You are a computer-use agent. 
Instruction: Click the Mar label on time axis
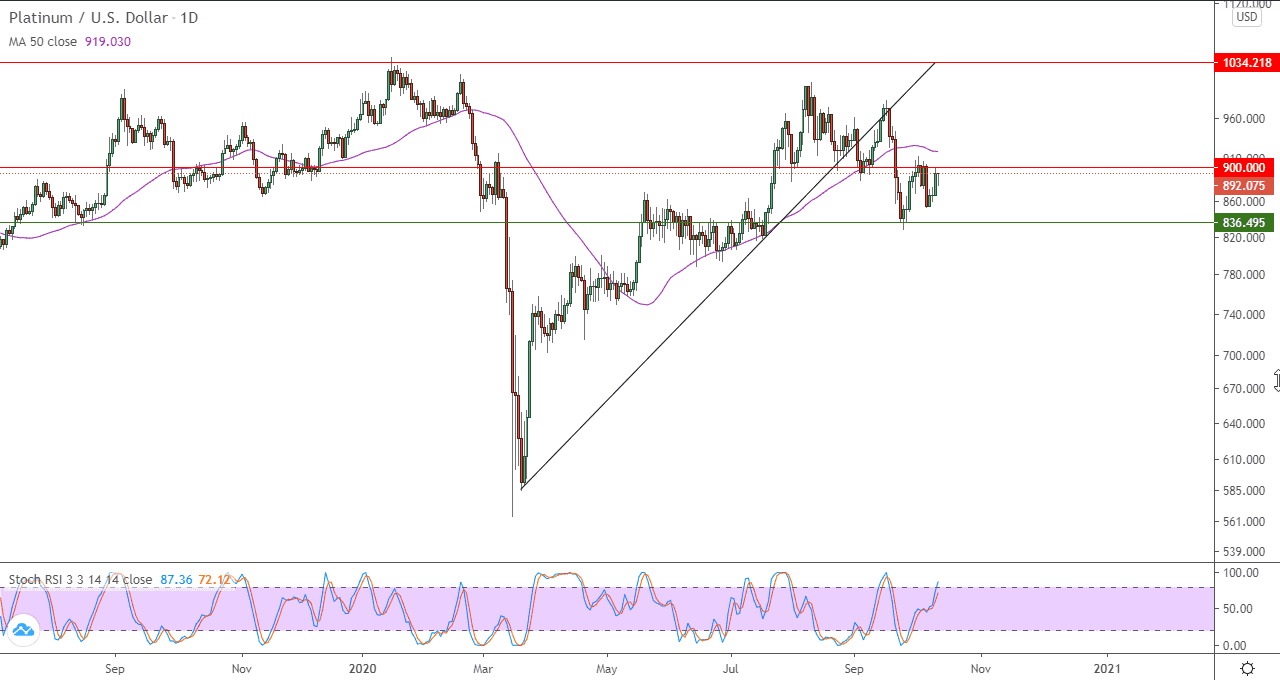coord(483,667)
